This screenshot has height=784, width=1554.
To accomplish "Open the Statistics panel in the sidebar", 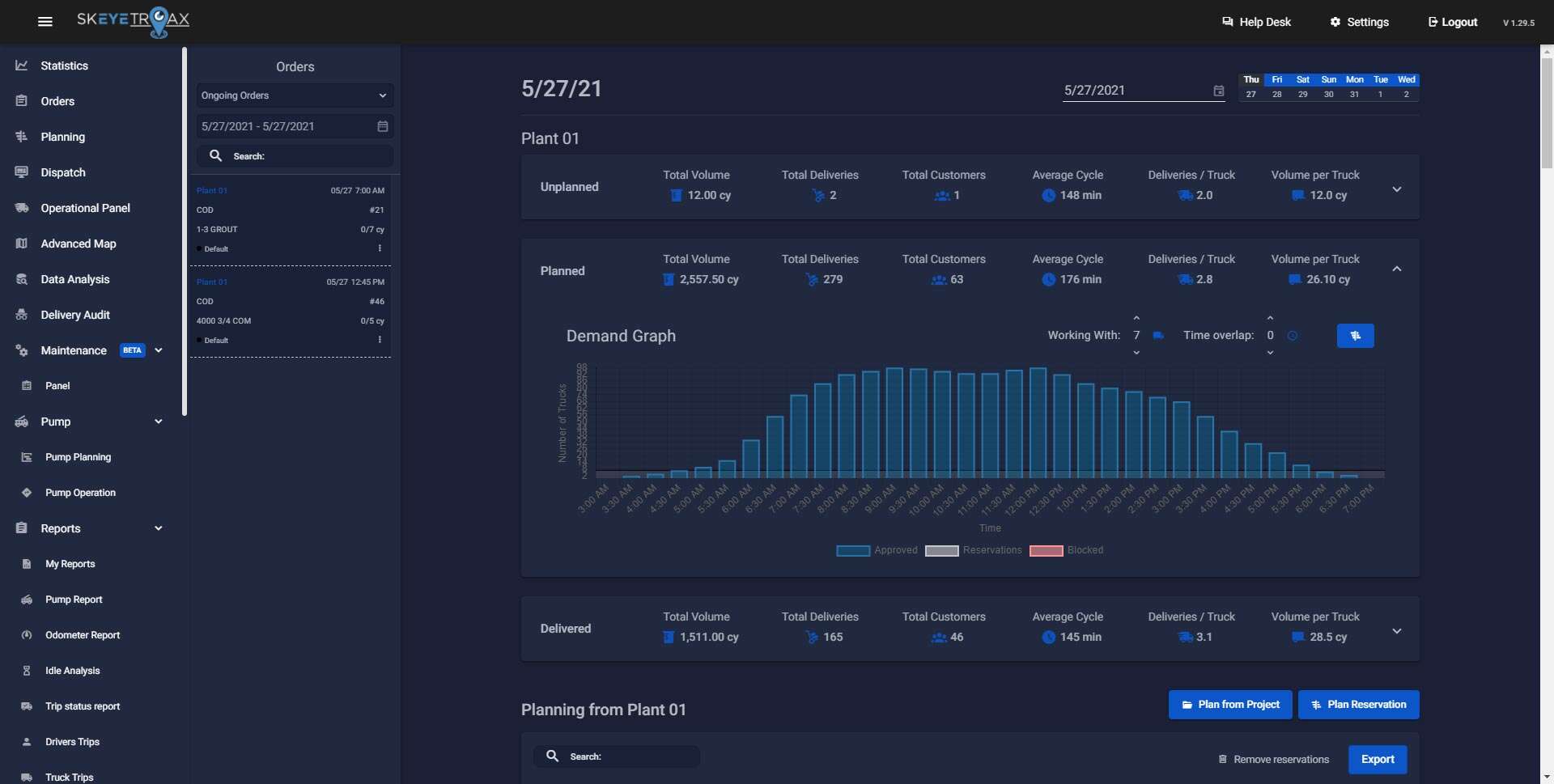I will [65, 66].
